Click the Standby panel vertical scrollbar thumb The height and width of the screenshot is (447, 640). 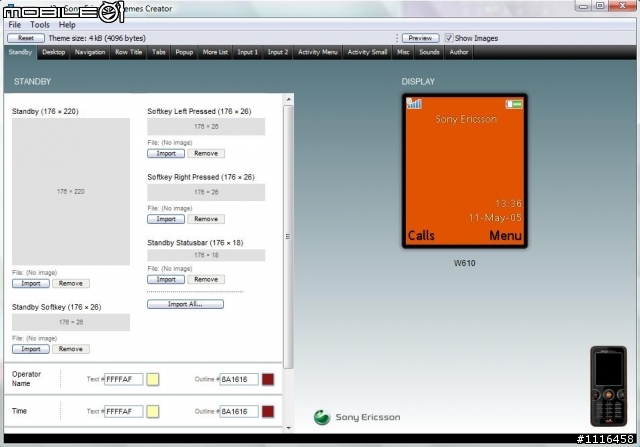pos(288,237)
